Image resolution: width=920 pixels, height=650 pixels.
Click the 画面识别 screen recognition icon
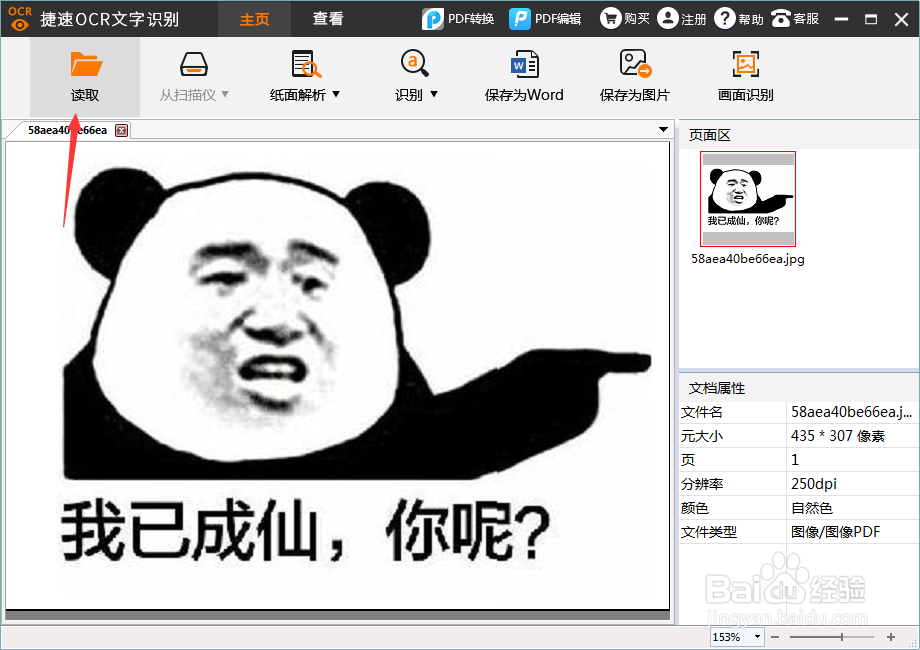746,64
